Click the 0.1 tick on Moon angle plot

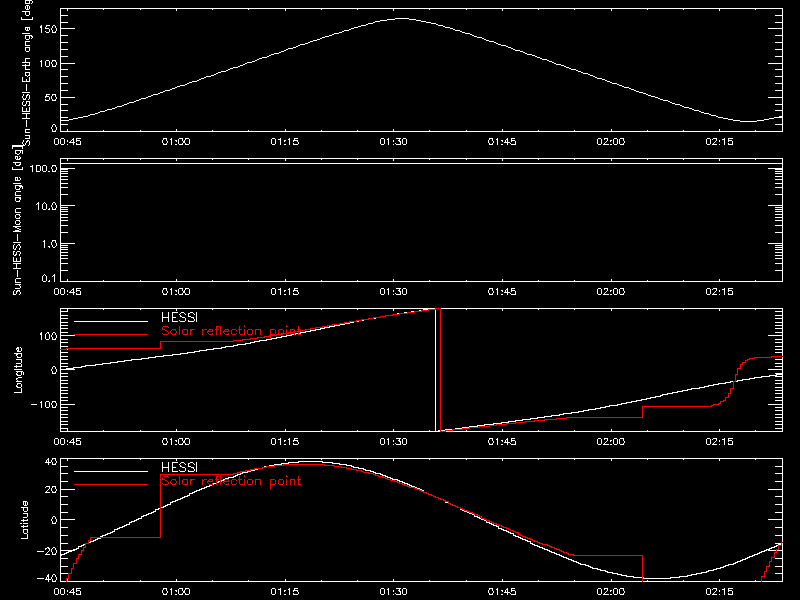tap(50, 278)
